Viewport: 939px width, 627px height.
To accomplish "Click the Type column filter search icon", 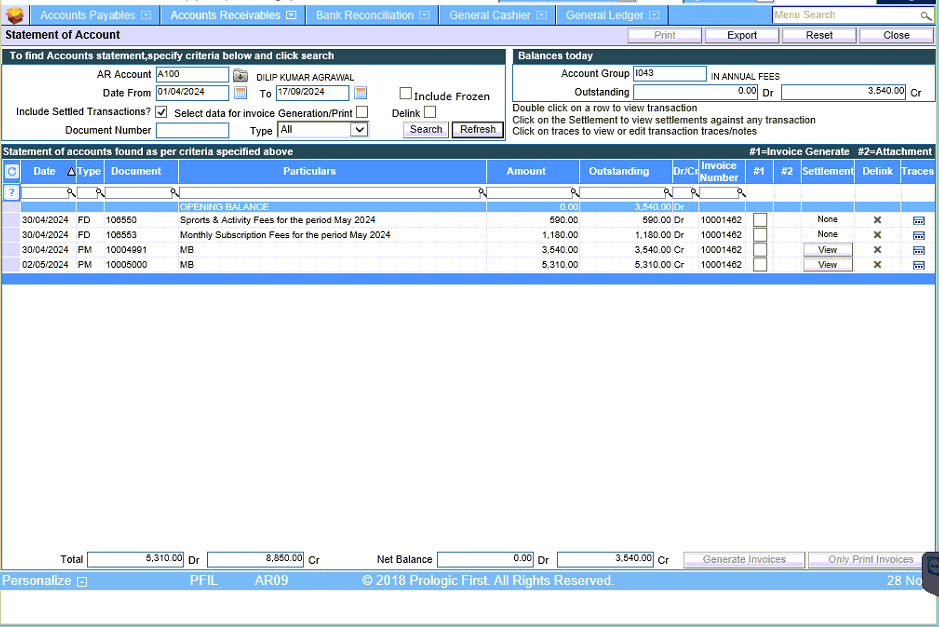I will click(100, 193).
